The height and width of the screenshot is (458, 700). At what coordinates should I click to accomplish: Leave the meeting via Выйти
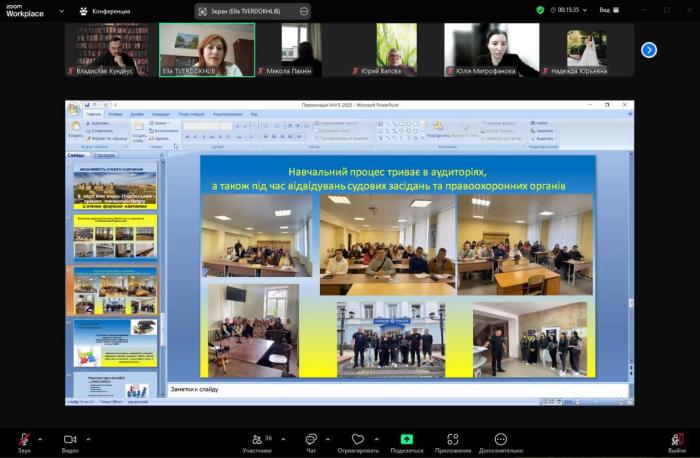677,439
